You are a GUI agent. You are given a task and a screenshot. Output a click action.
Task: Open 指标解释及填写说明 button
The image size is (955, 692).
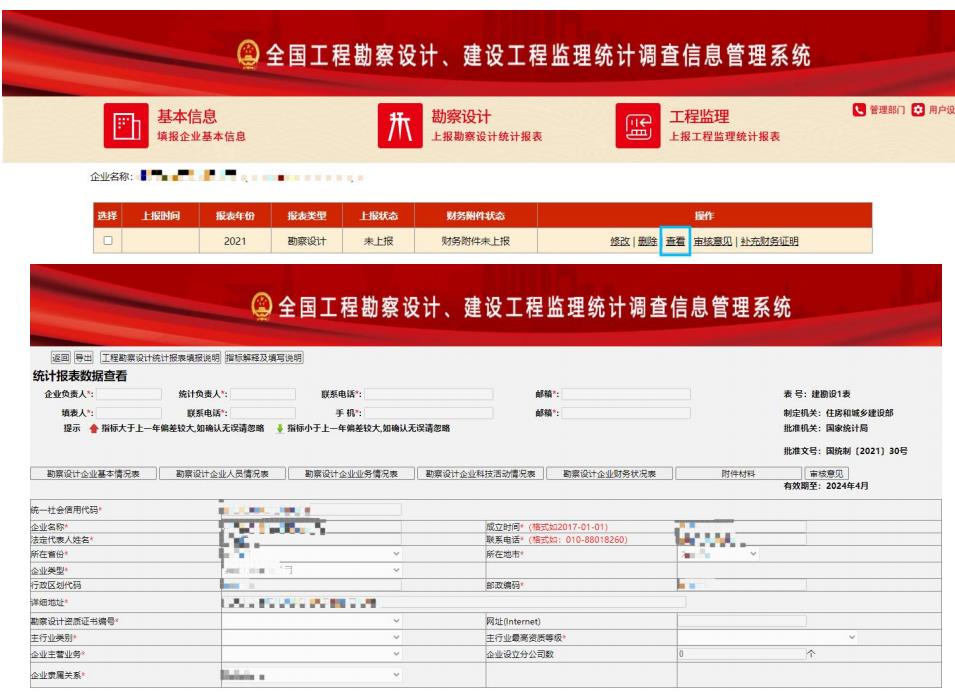coord(263,357)
